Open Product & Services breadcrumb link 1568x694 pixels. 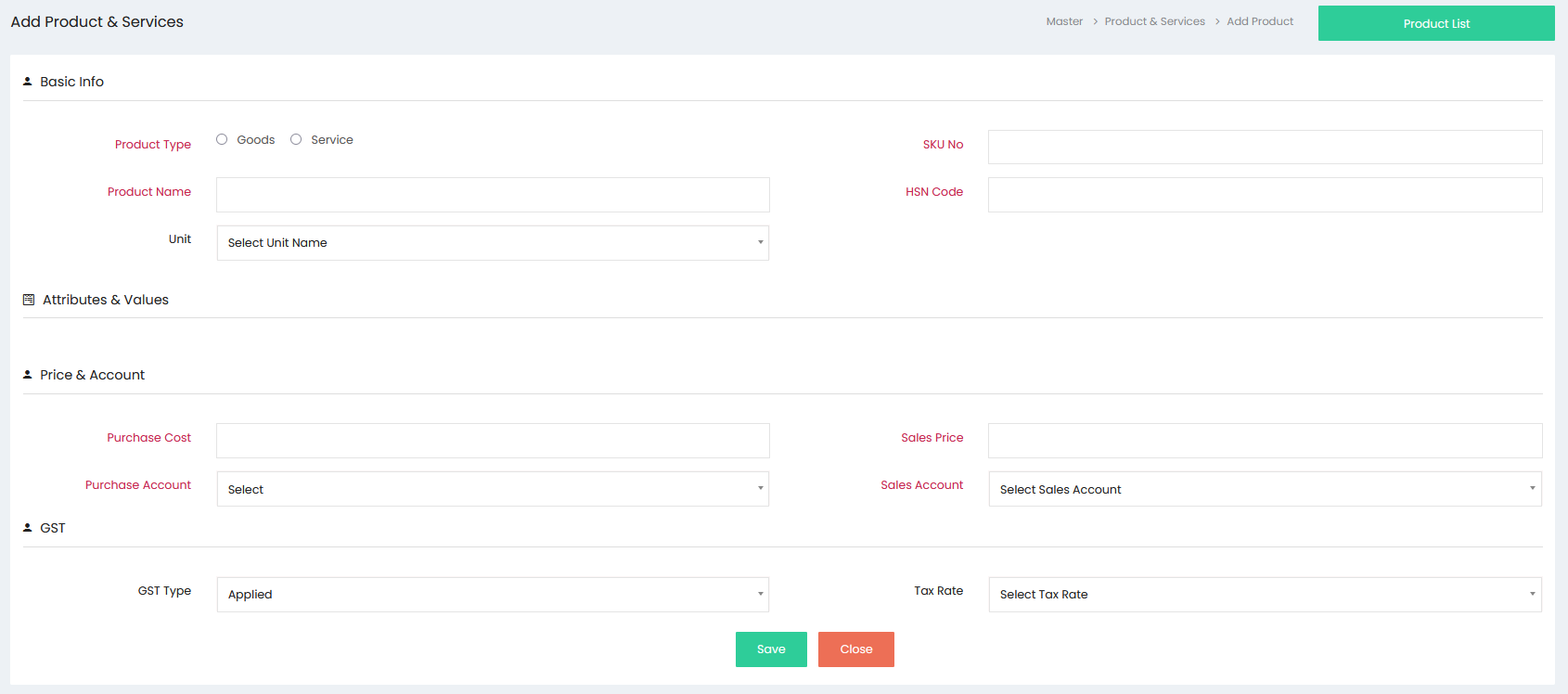[x=1154, y=21]
